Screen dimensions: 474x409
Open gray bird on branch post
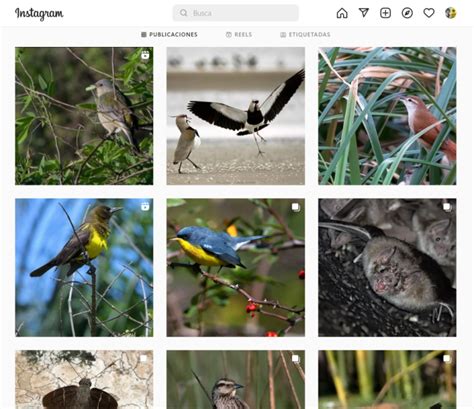[84, 116]
